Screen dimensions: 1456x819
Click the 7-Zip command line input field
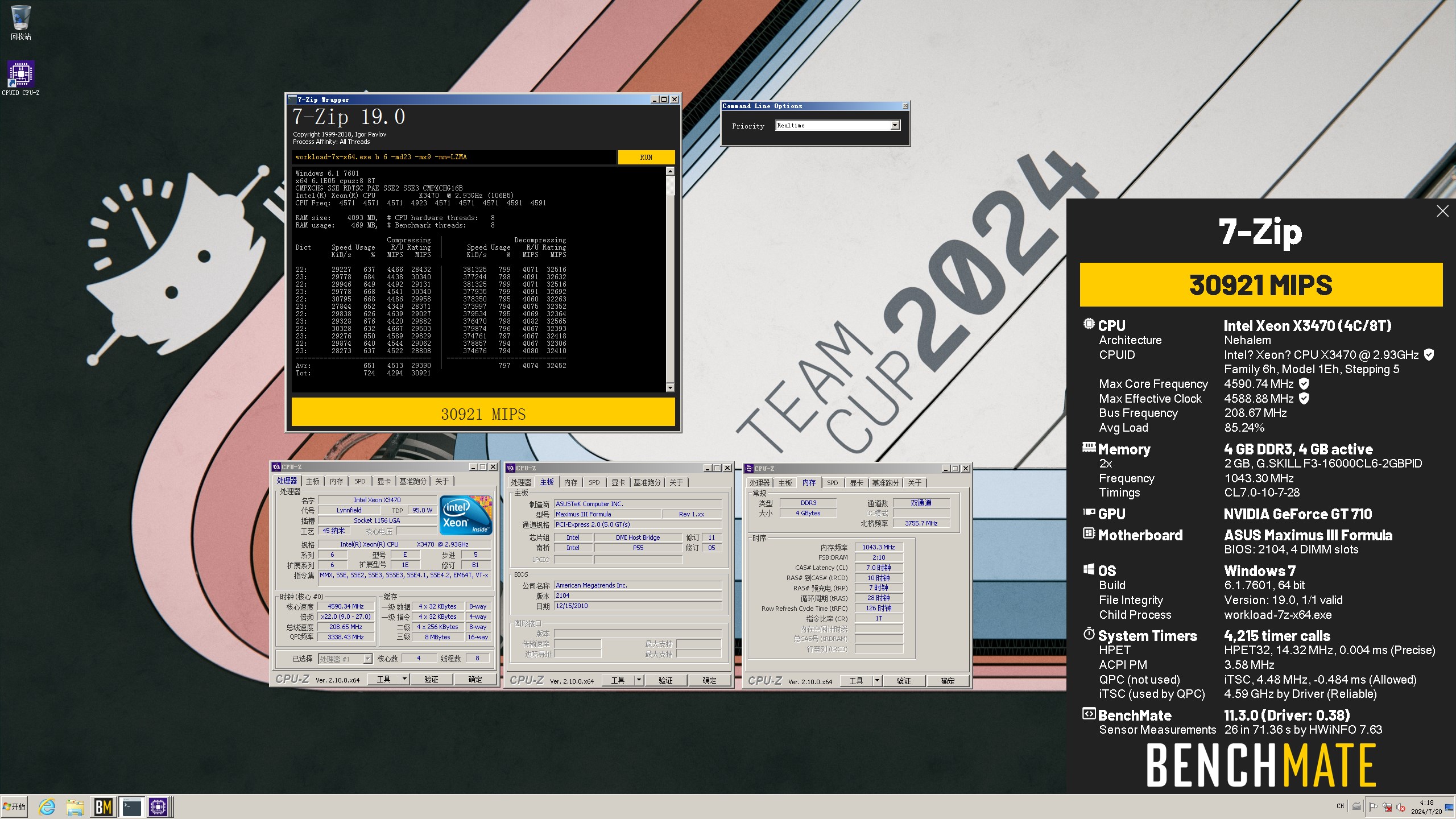(x=453, y=157)
